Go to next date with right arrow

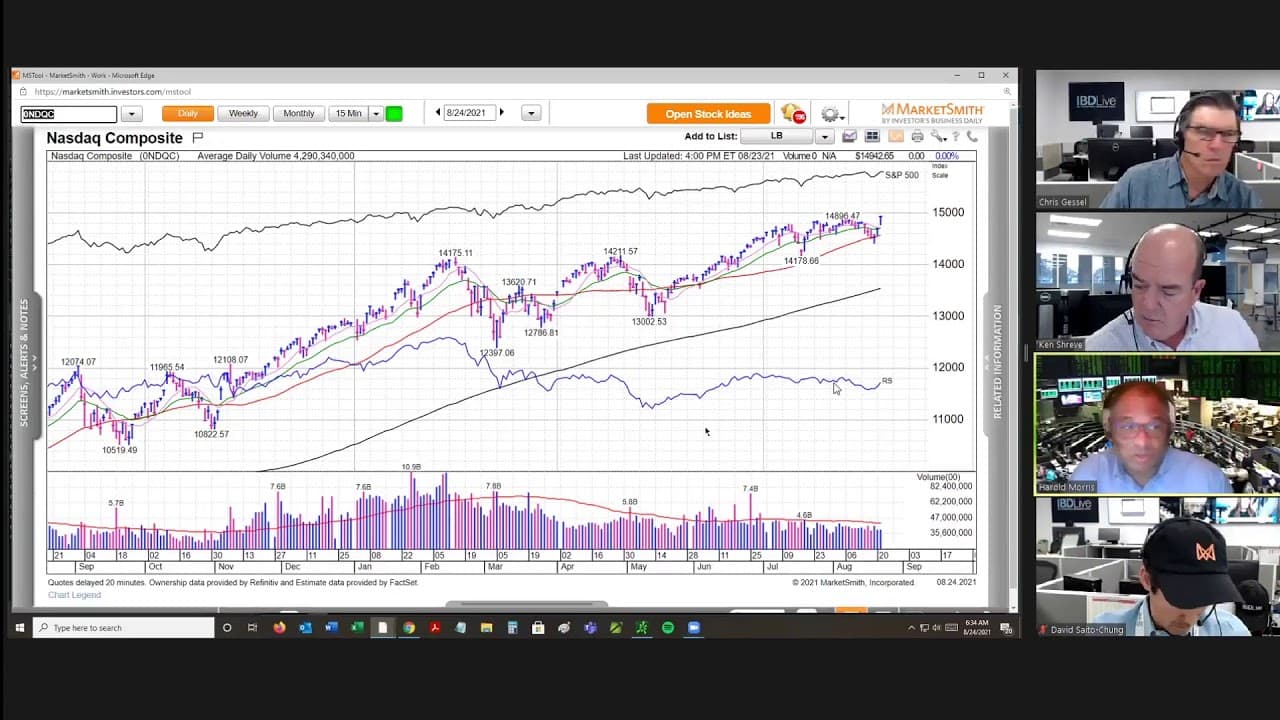[x=502, y=113]
